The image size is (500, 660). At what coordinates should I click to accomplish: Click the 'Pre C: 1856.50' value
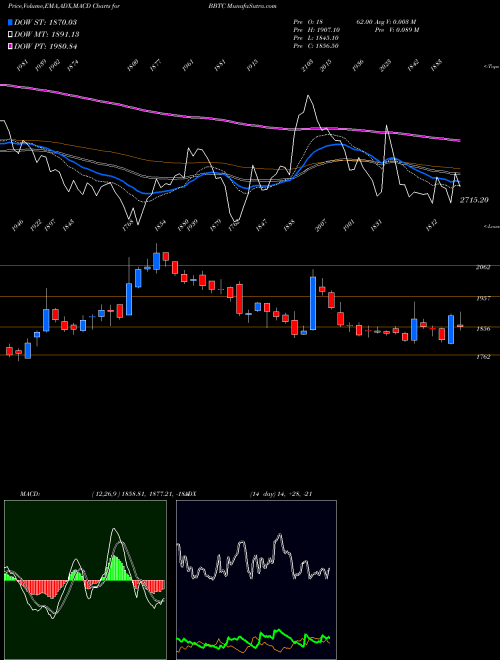[x=316, y=46]
